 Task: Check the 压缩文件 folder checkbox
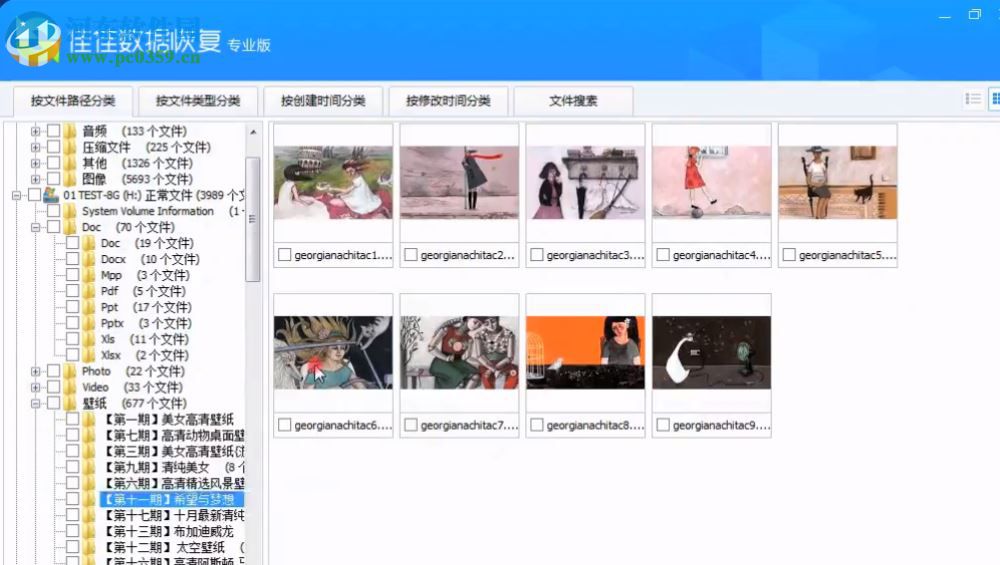click(x=54, y=147)
